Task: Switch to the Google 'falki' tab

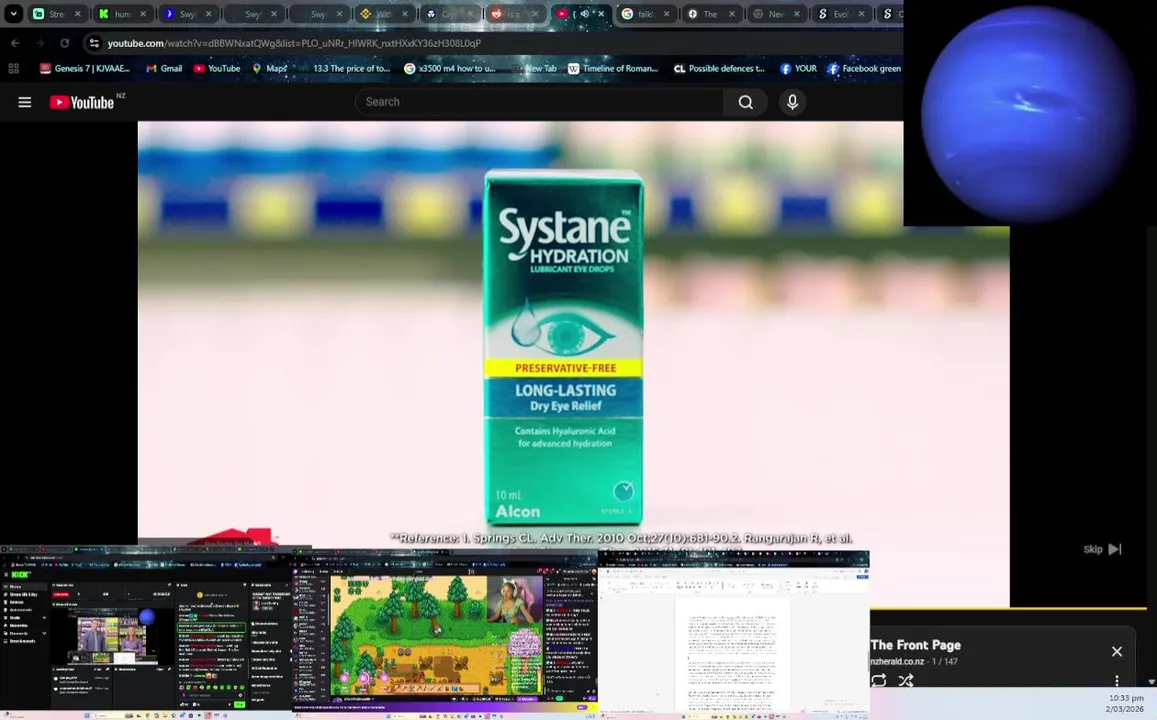Action: click(646, 14)
